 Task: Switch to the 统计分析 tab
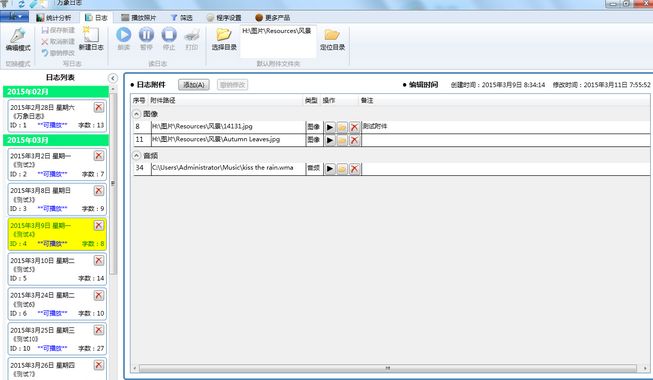(x=54, y=18)
